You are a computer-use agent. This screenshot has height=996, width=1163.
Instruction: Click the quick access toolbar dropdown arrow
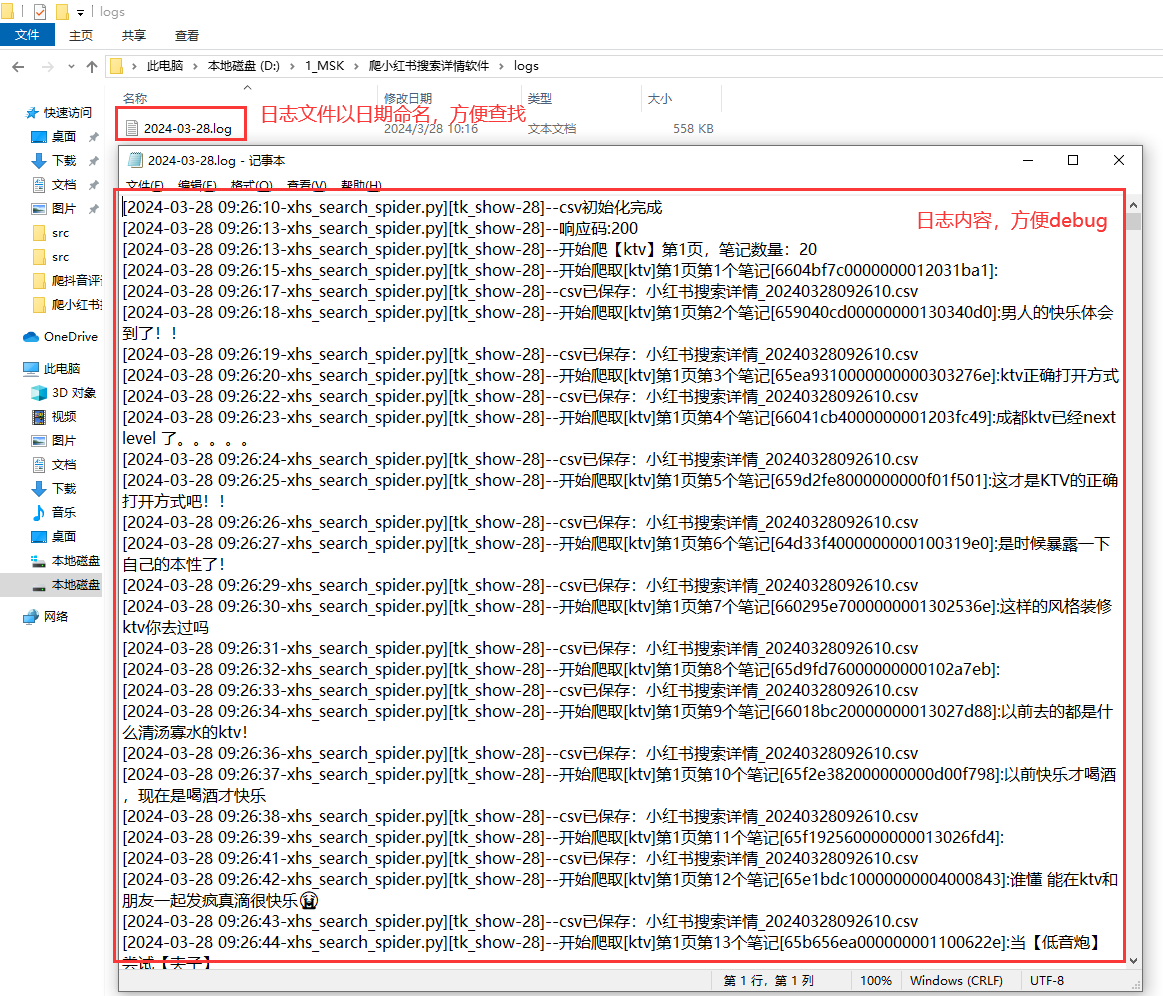[80, 12]
